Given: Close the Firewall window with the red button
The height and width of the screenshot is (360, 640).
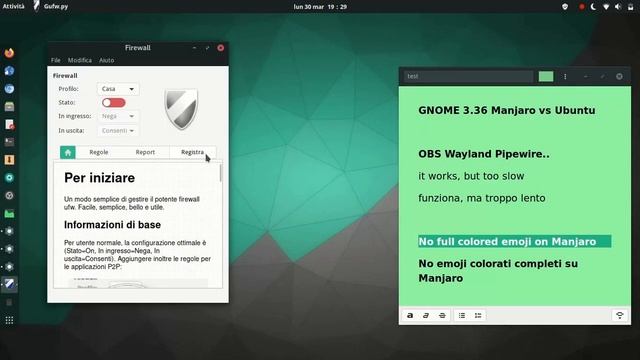Looking at the screenshot, I should pos(220,48).
